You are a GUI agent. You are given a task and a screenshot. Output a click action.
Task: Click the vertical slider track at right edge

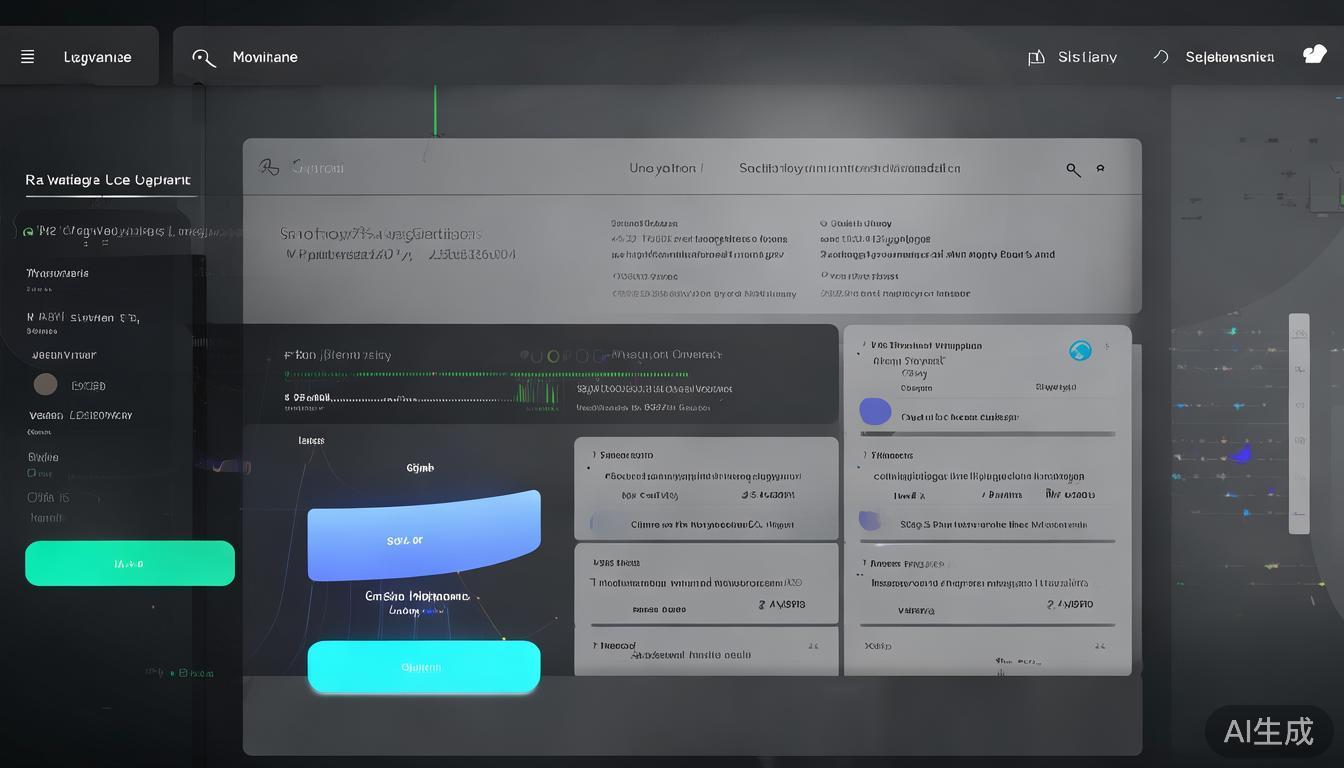click(1299, 424)
